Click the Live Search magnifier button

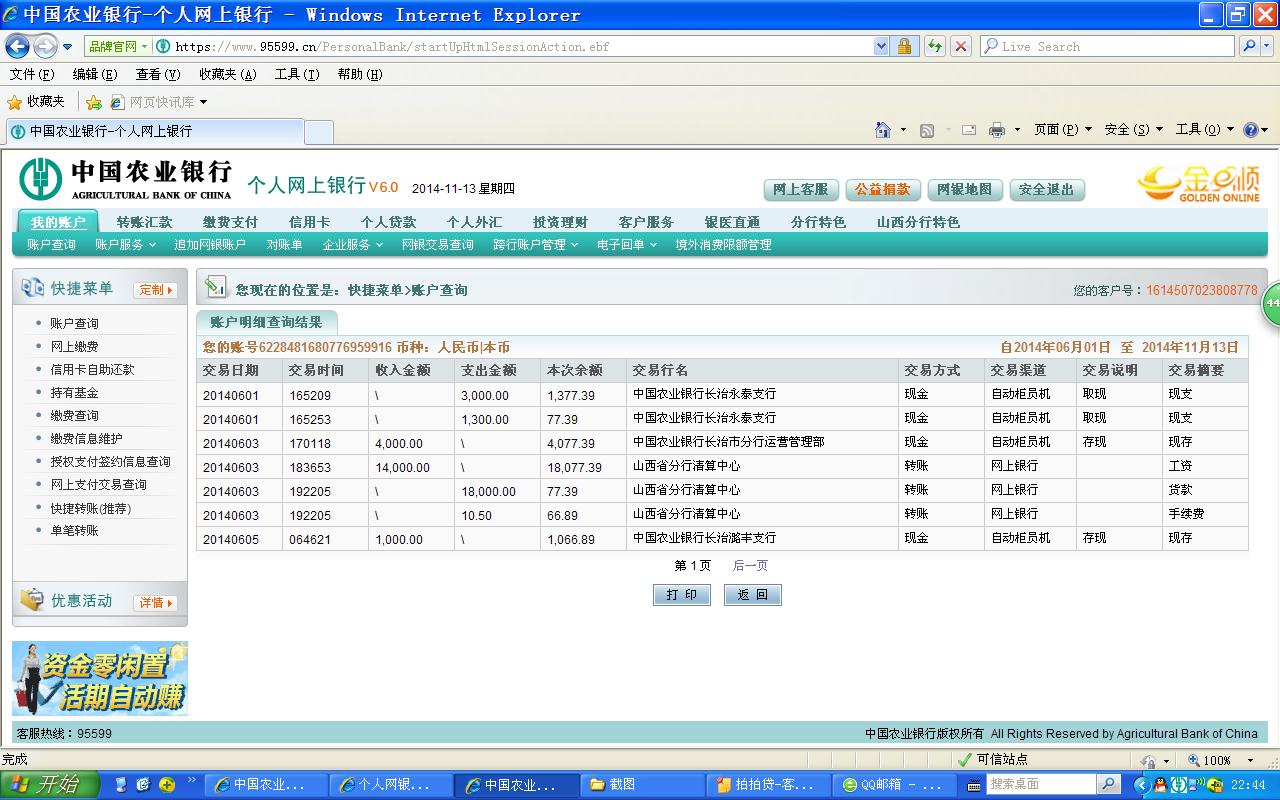click(1248, 46)
